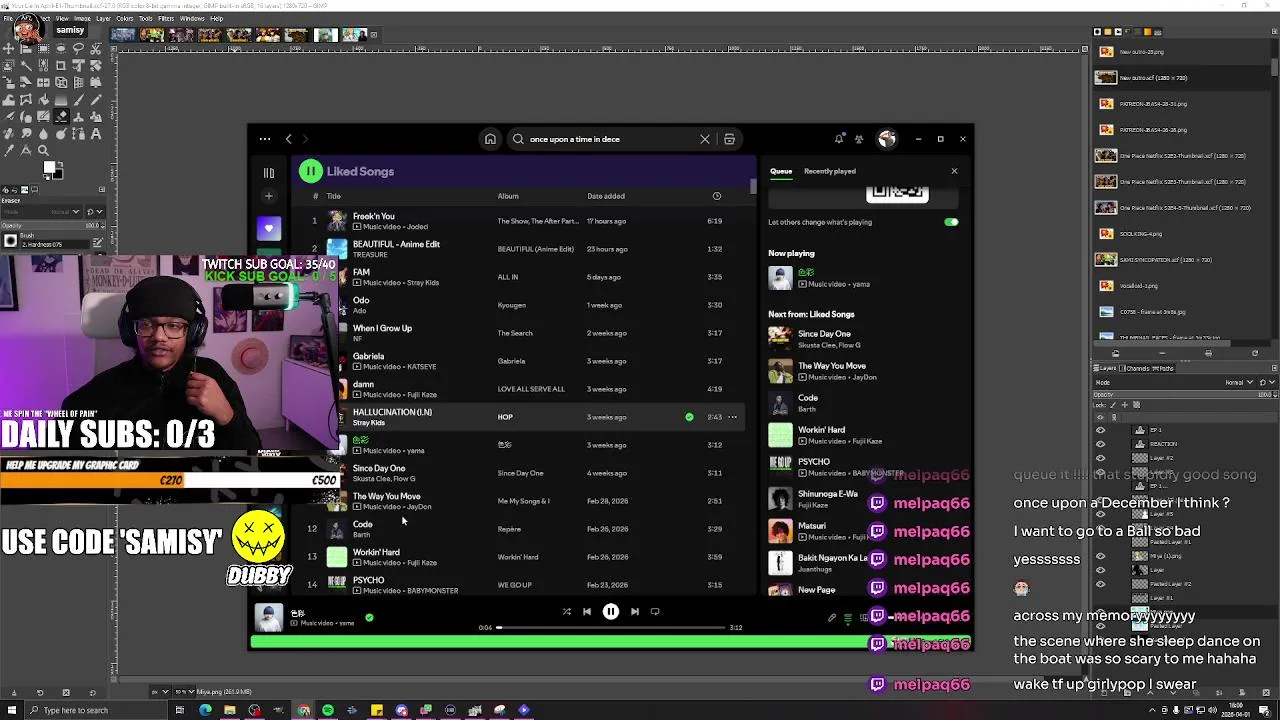Screen dimensions: 1280x720
Task: Select the Measure tool in toolbox
Action: pos(25,150)
